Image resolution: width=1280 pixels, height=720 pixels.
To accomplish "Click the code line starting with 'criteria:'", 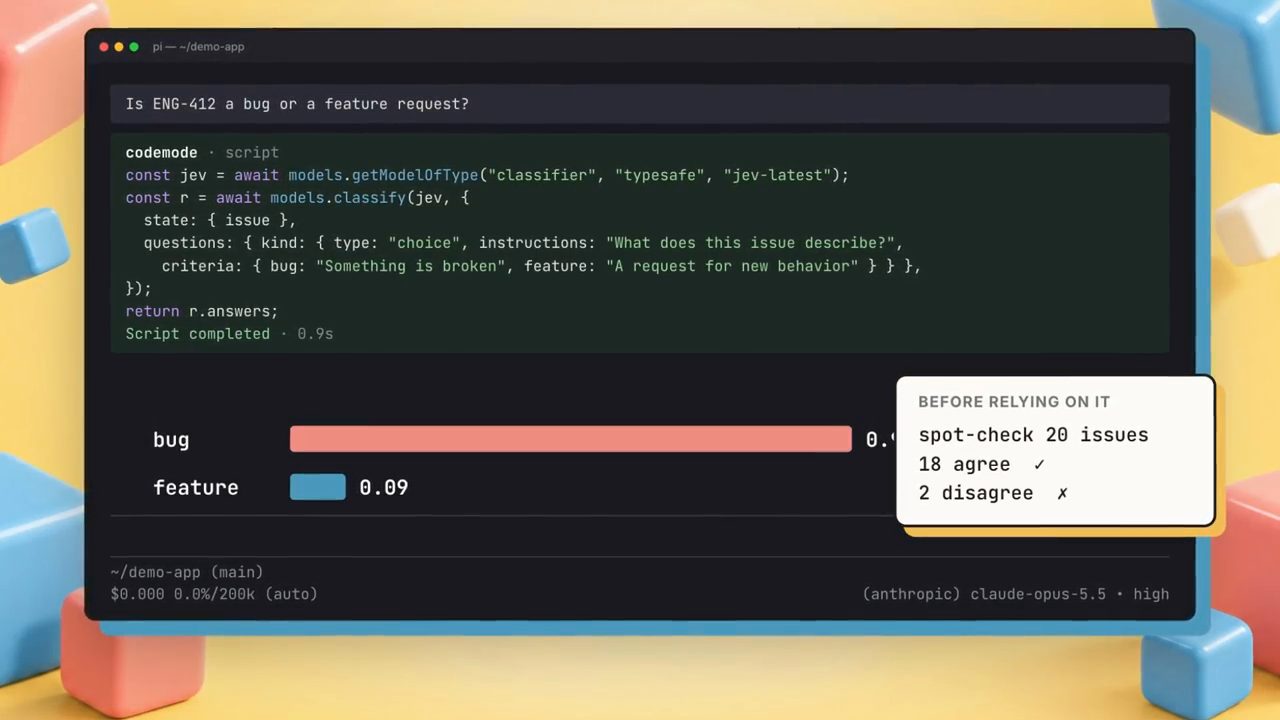I will 541,266.
